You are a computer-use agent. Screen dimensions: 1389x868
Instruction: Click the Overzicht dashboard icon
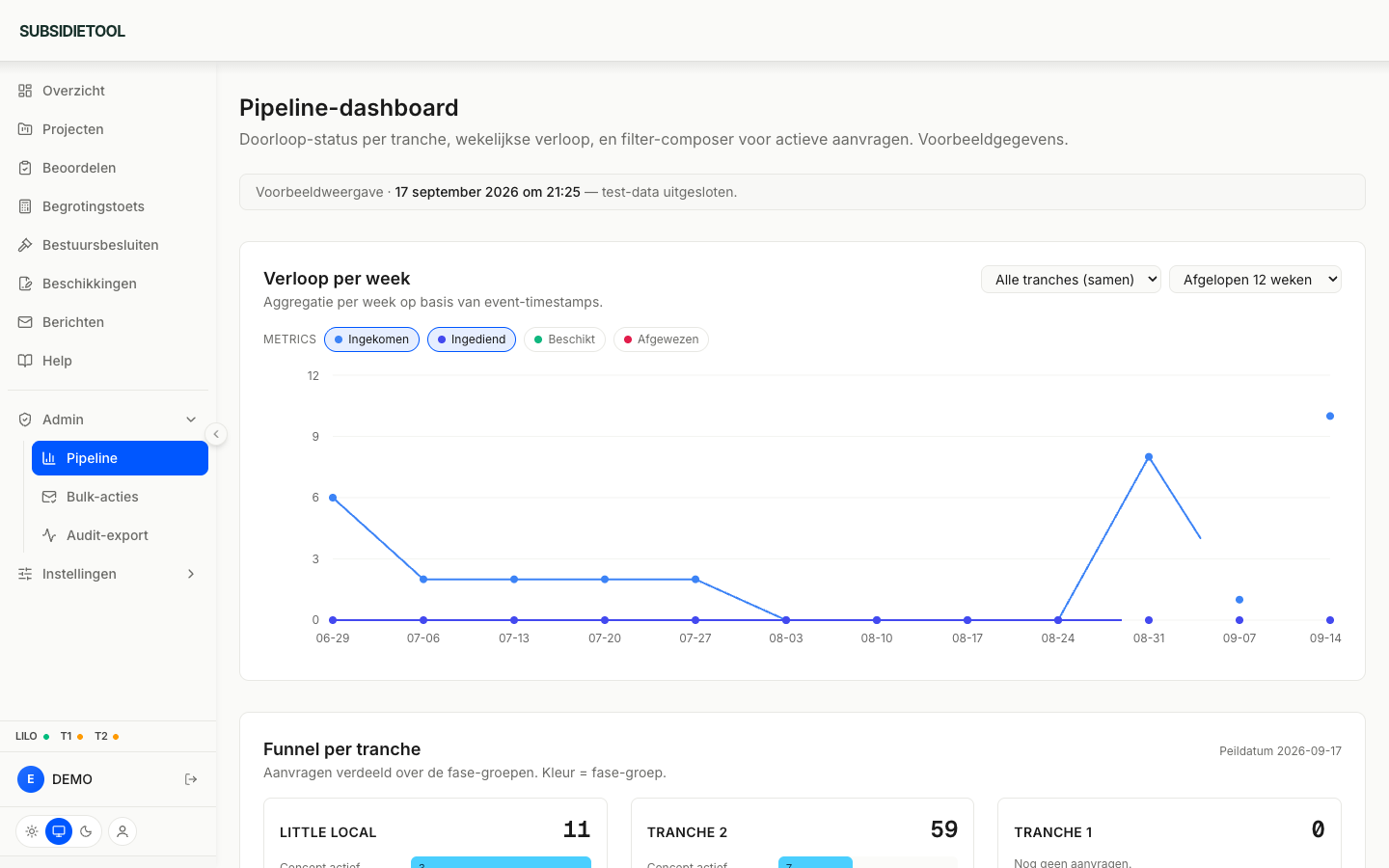tap(25, 91)
